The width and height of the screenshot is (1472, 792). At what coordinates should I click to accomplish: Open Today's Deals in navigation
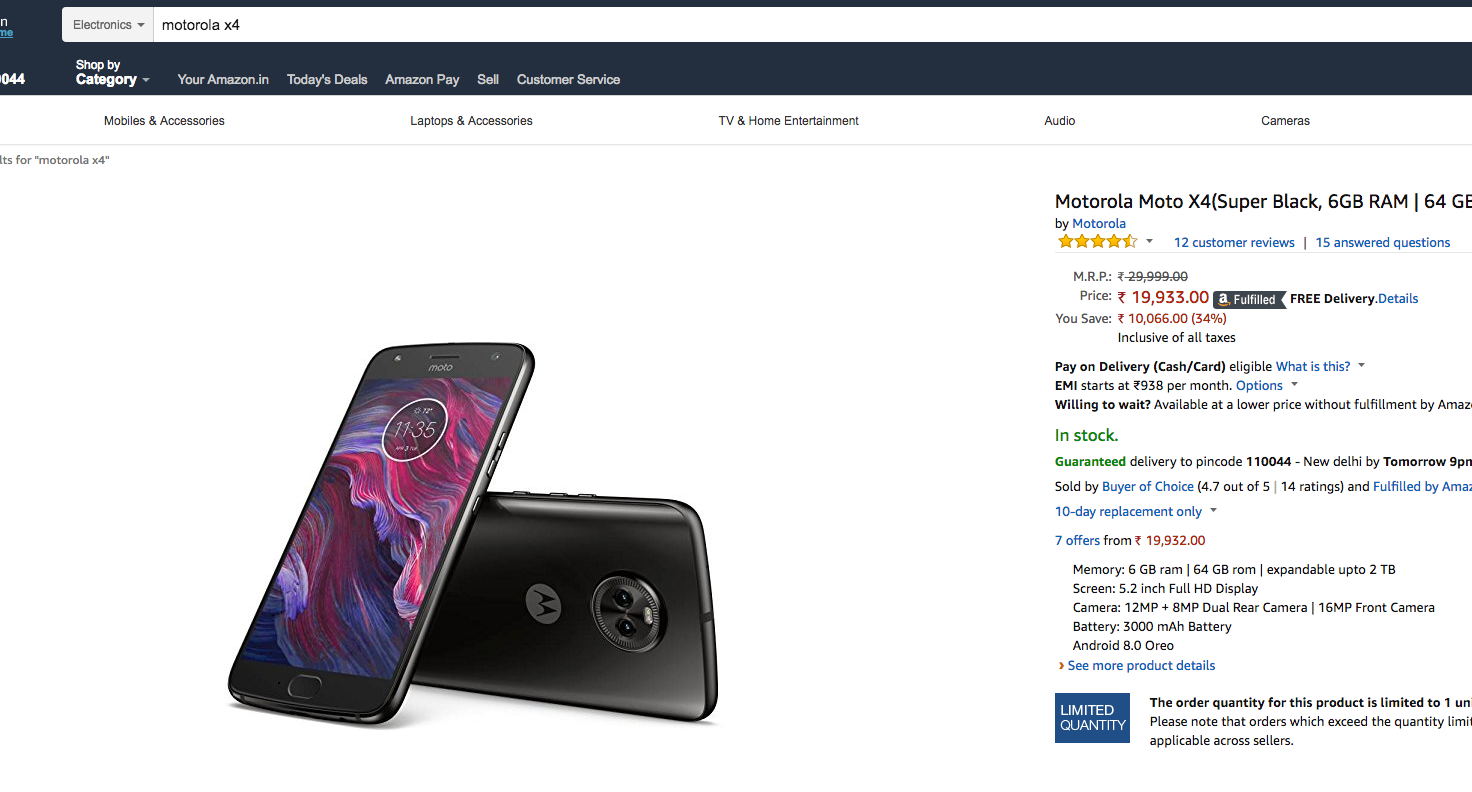coord(327,80)
